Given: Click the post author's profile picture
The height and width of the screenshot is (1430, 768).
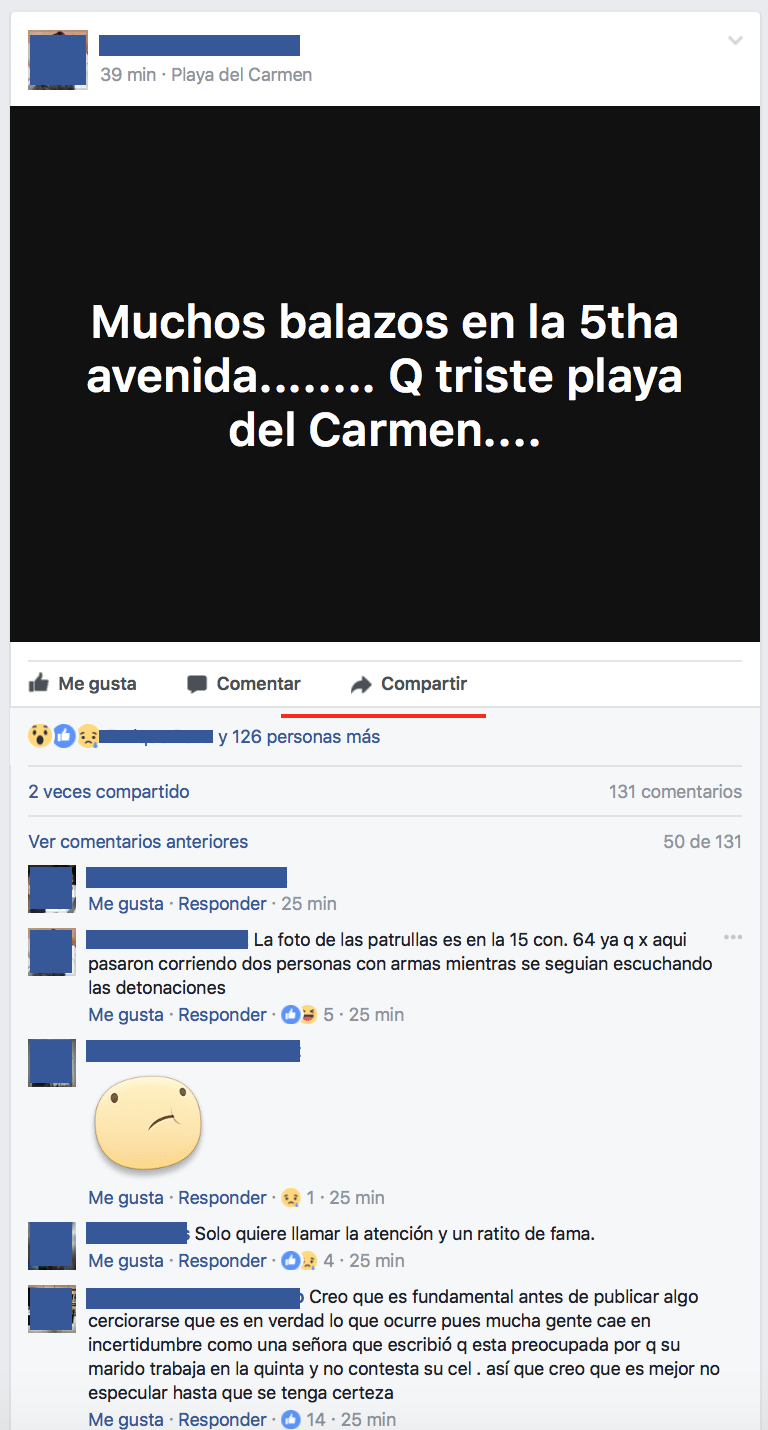Looking at the screenshot, I should click(58, 60).
